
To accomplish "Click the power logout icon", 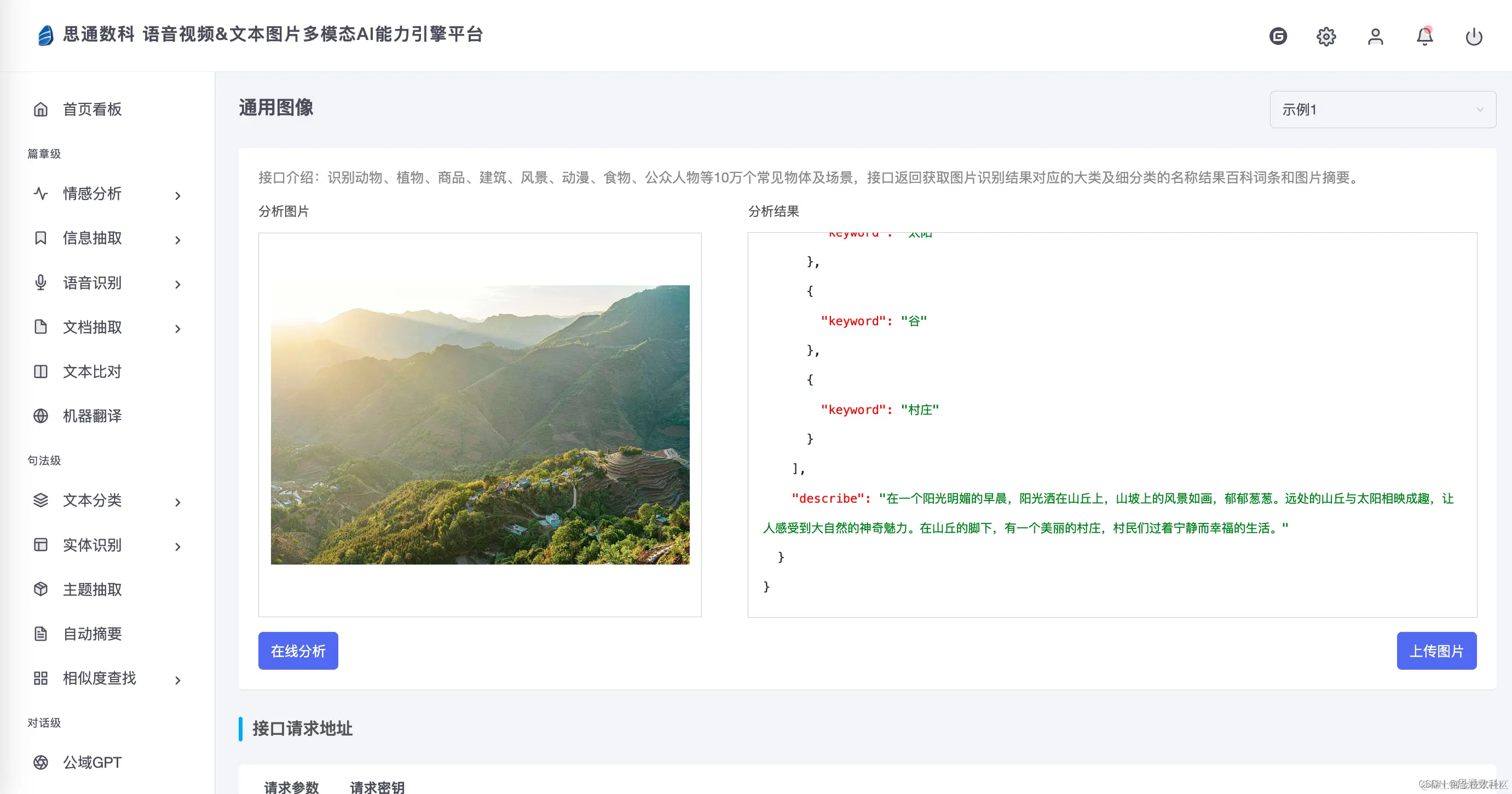I will [x=1474, y=36].
